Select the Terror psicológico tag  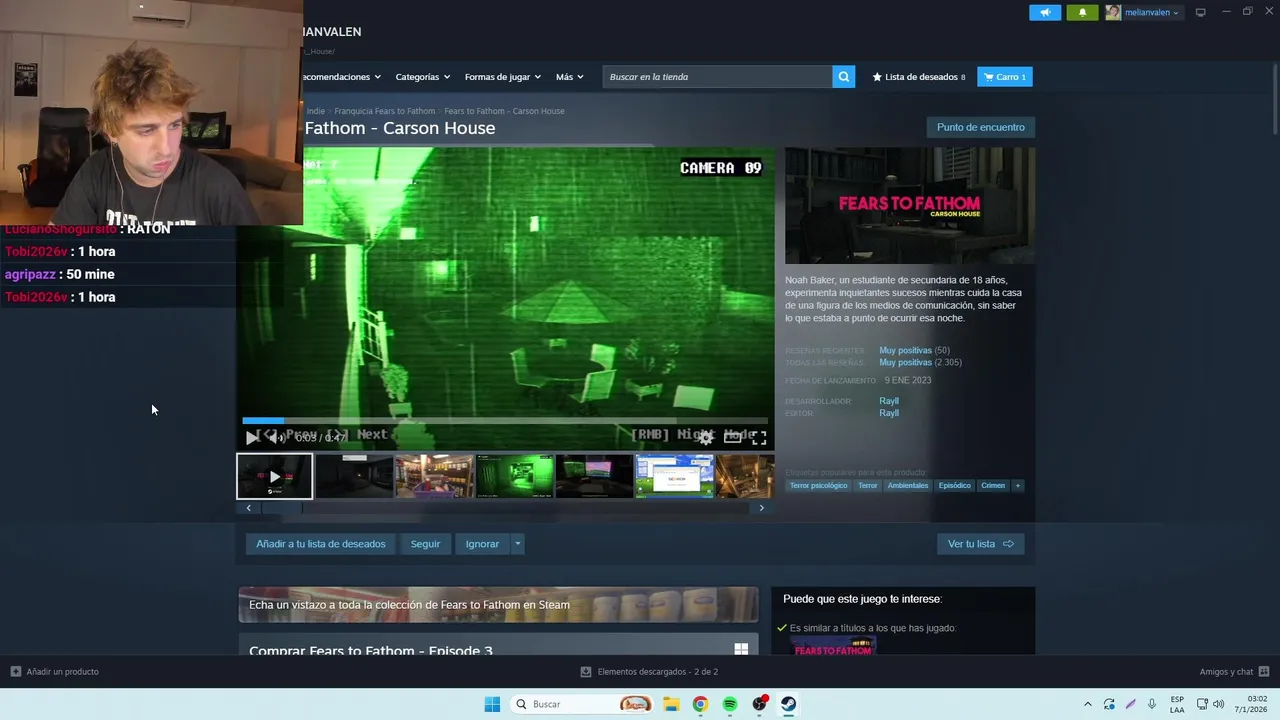[818, 486]
